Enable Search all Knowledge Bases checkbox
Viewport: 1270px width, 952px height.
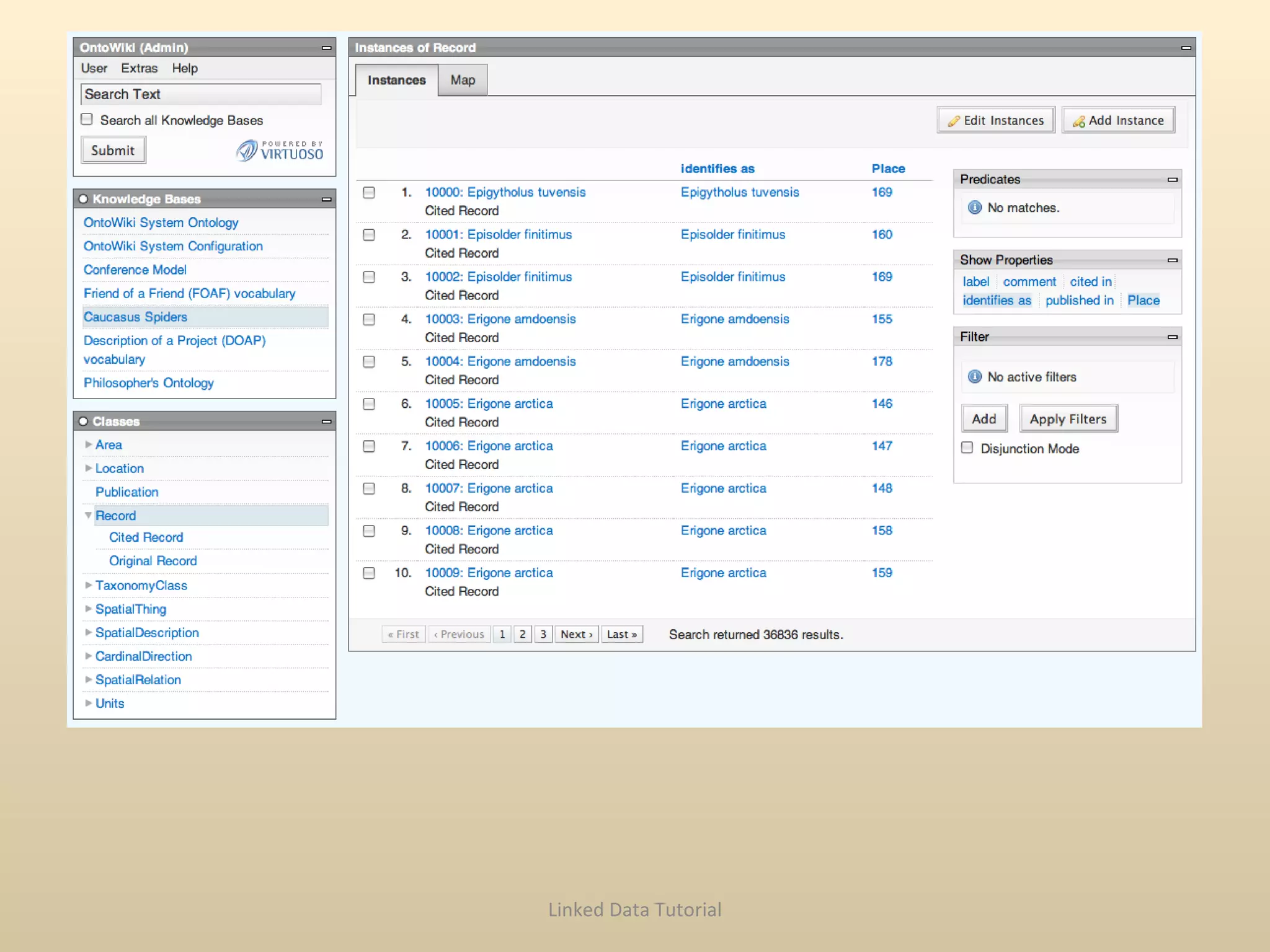pyautogui.click(x=87, y=119)
